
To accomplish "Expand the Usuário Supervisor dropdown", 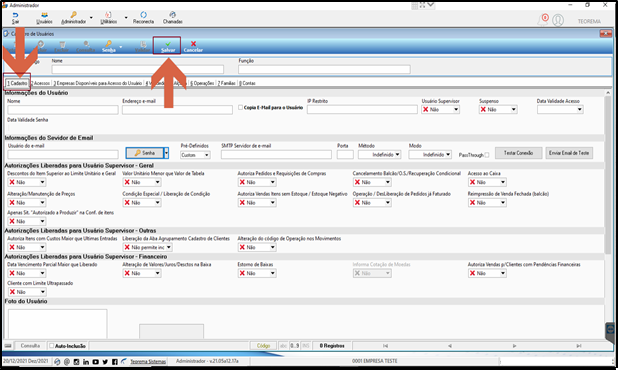I will [x=456, y=110].
